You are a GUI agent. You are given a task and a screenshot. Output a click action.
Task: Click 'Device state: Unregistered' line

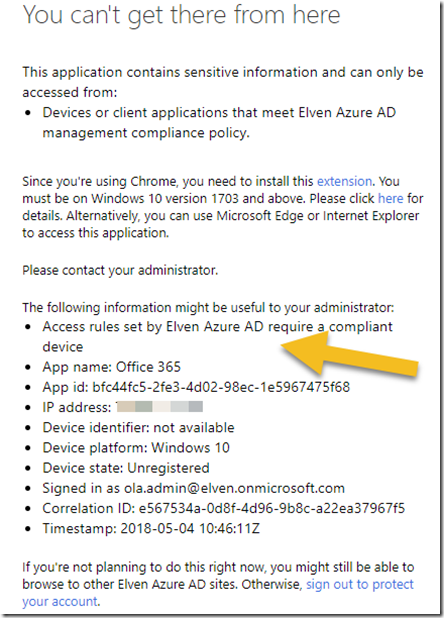[x=126, y=468]
